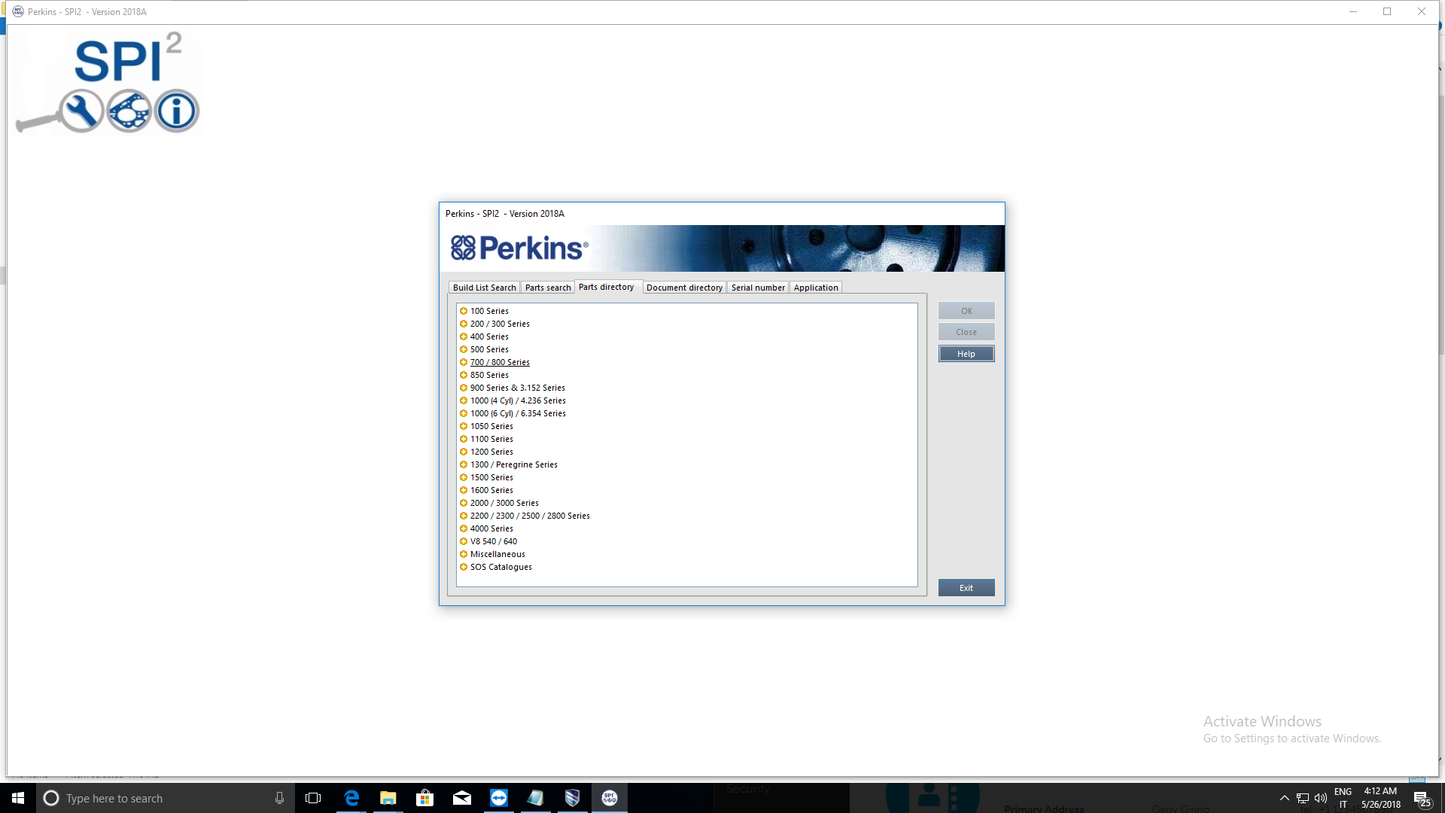Open the SPI2 app from the taskbar
Viewport: 1445px width, 813px height.
coord(609,797)
